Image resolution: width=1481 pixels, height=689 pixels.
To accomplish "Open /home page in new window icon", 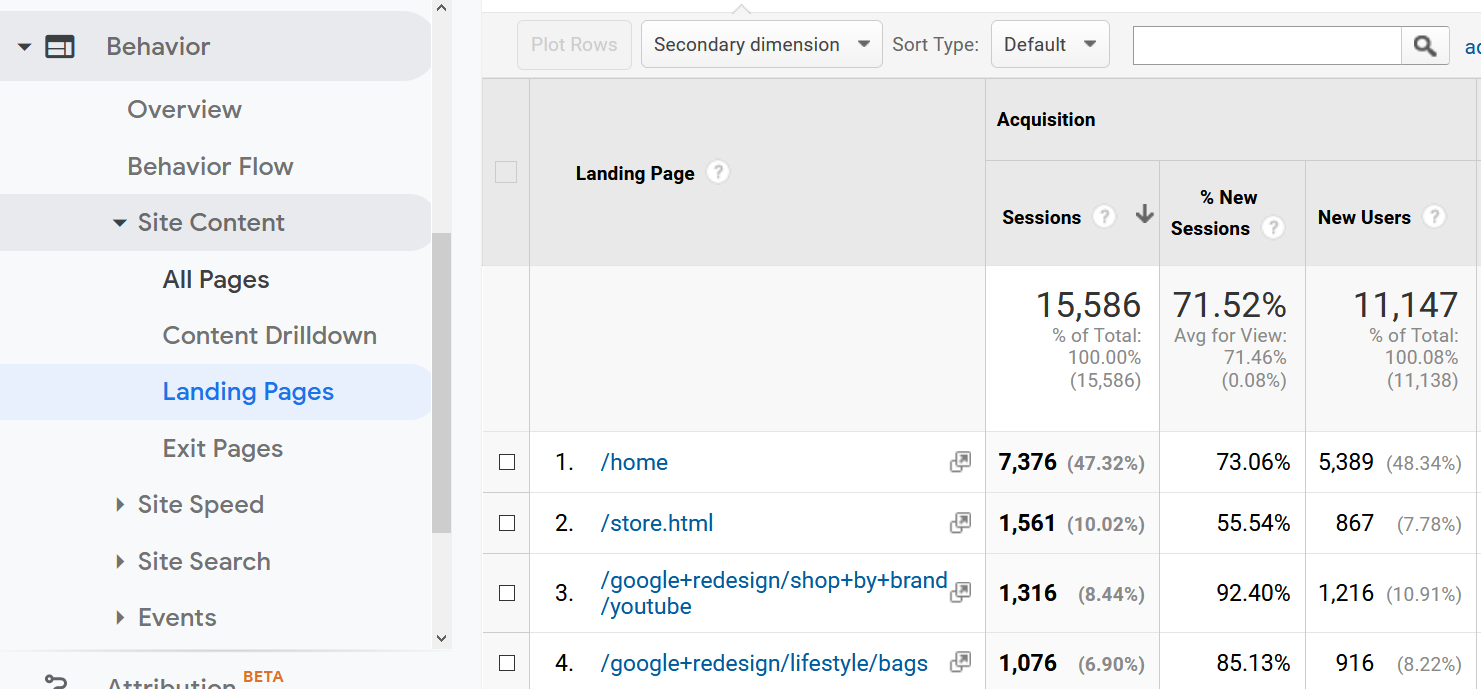I will (960, 462).
